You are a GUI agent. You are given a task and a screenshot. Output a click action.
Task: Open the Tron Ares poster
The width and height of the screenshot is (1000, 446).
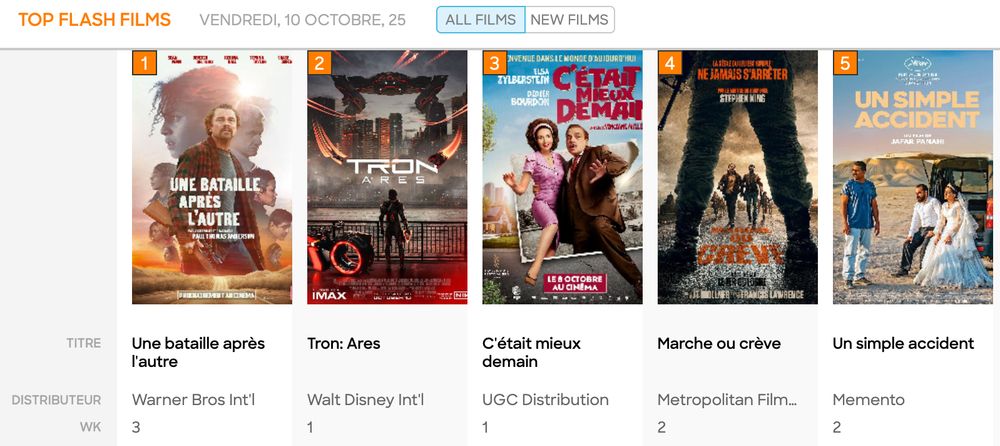click(x=387, y=177)
